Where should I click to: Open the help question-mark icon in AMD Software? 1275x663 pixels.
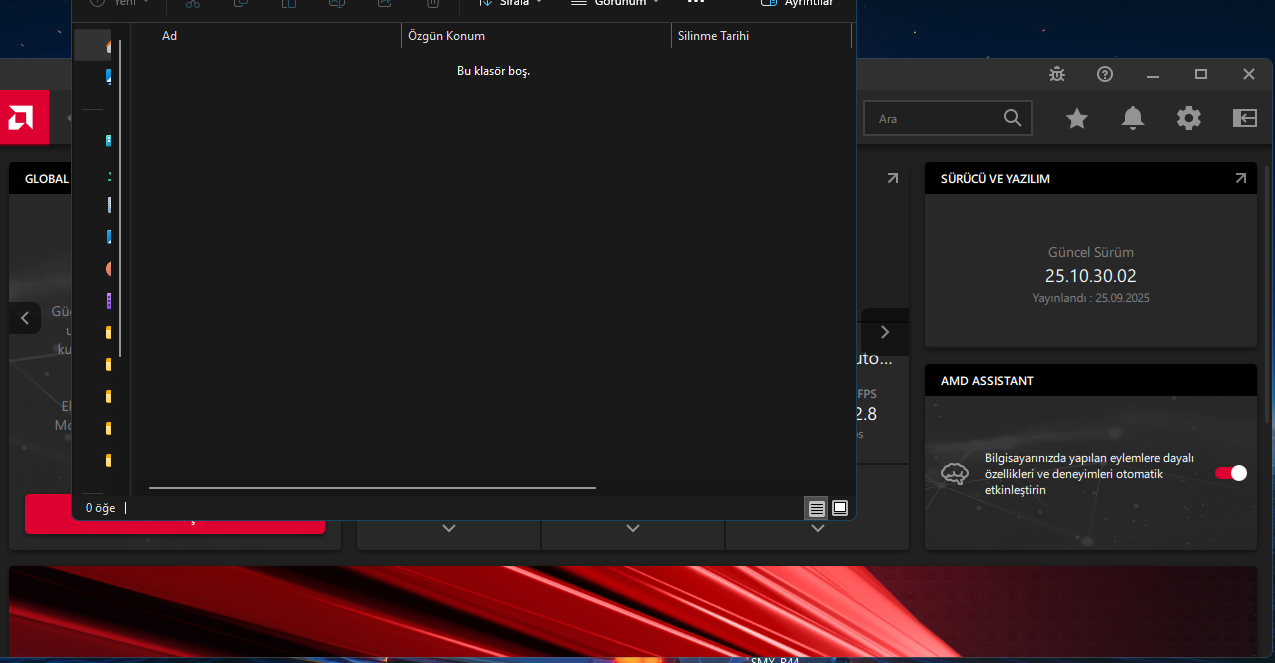coord(1105,74)
